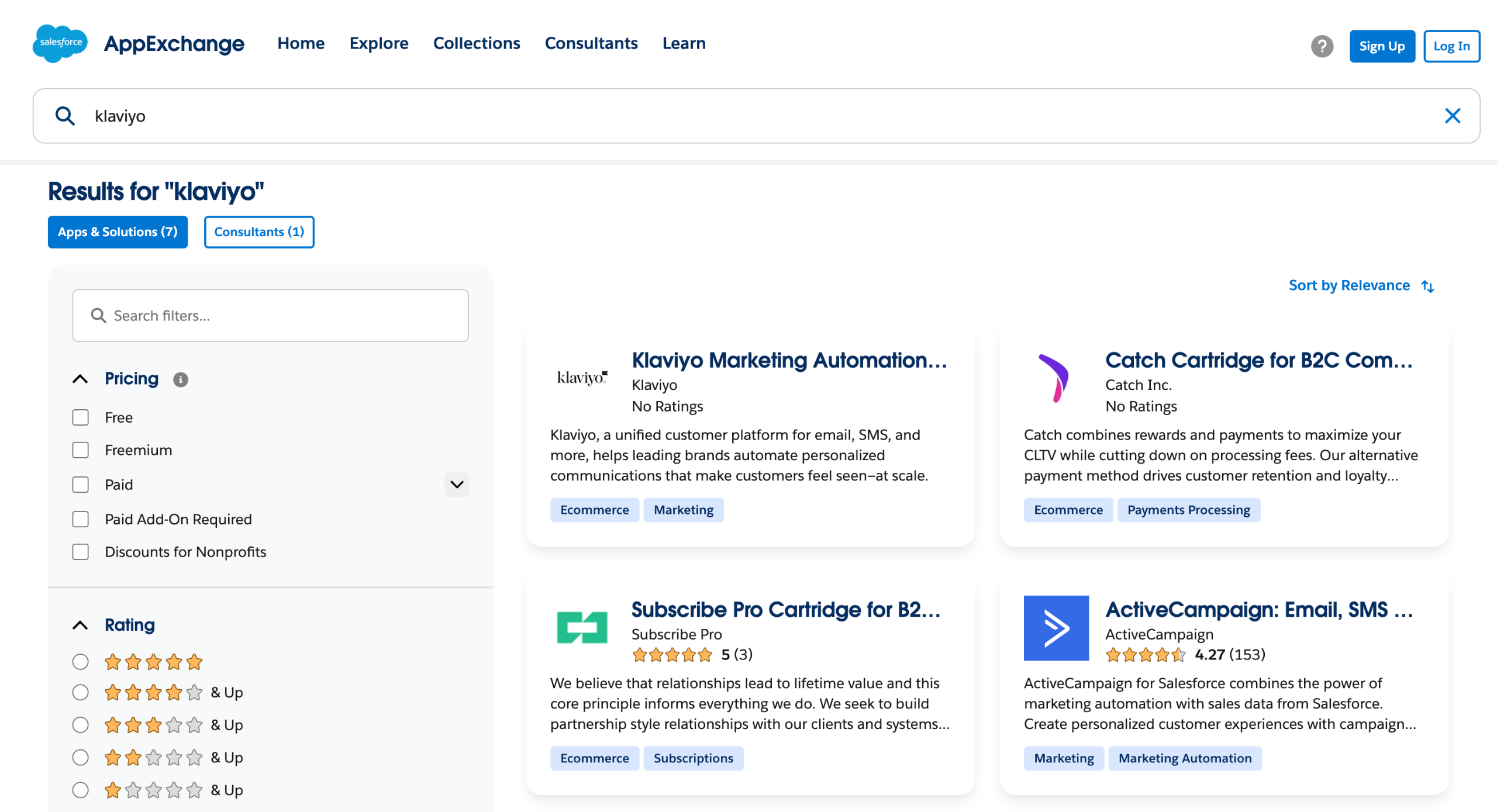This screenshot has width=1497, height=812.
Task: Click the ActiveCampaign blue arrow logo
Action: pos(1056,628)
